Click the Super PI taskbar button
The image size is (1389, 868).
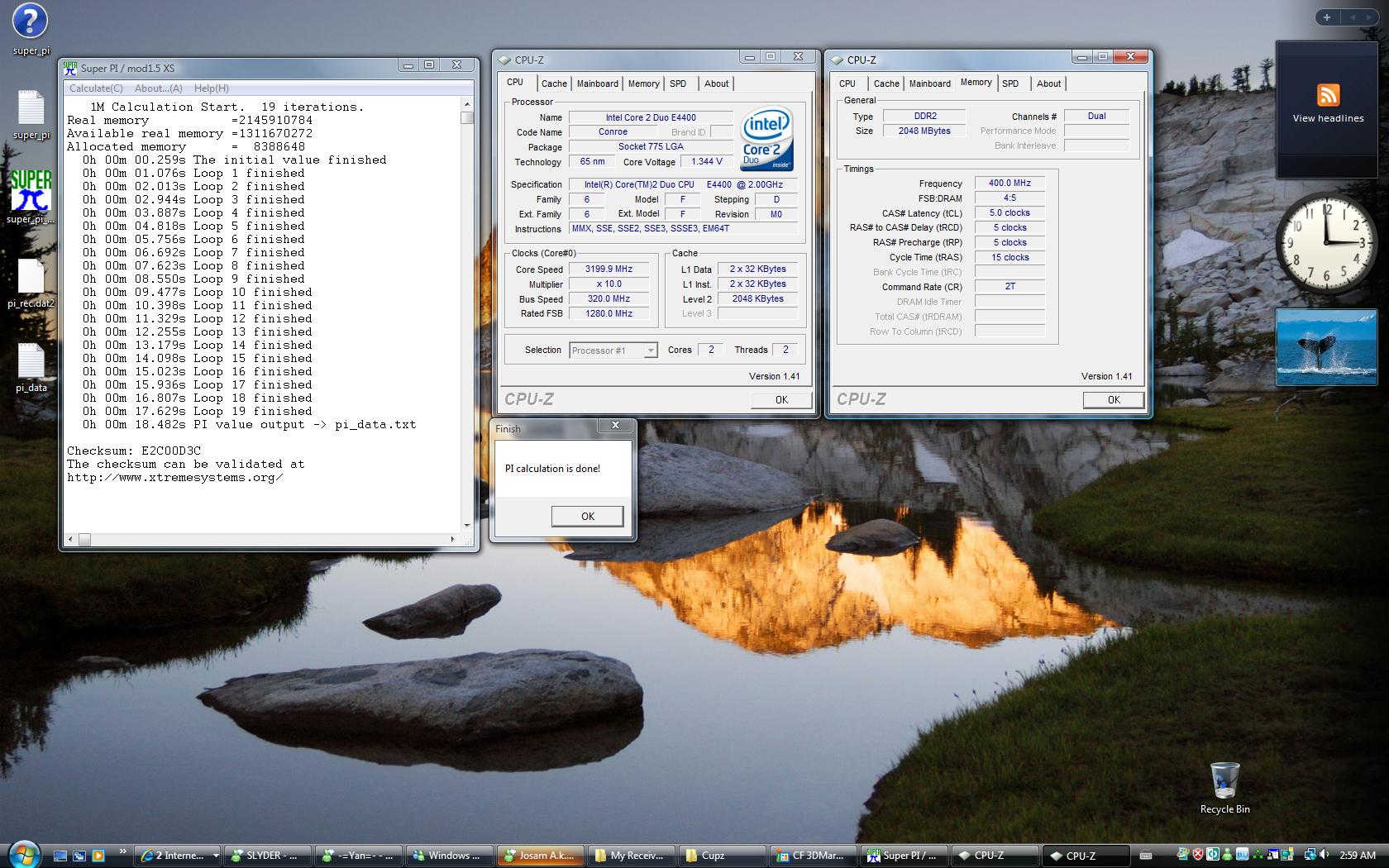(x=905, y=856)
